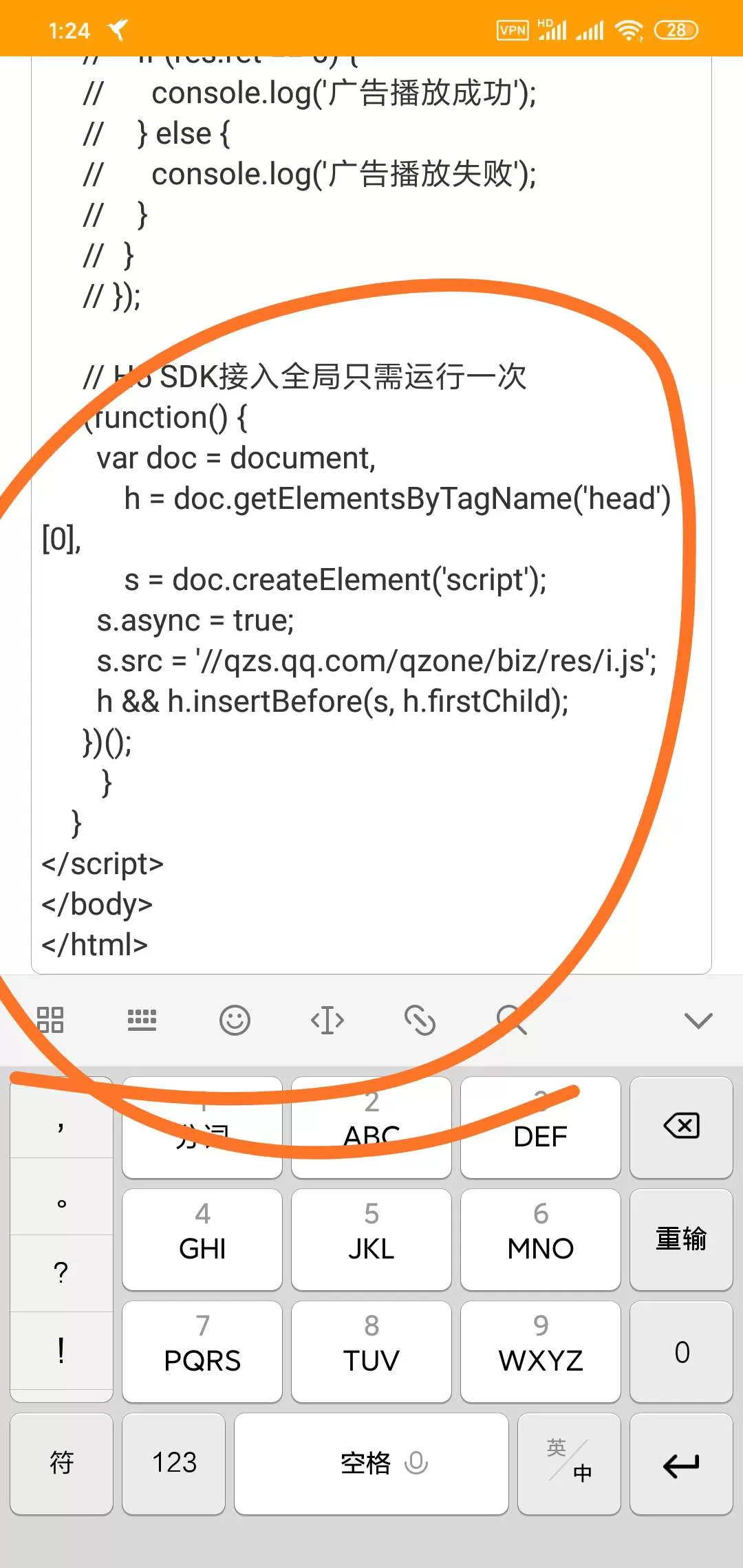Tap the '})();' line
The width and height of the screenshot is (743, 1568).
[x=107, y=743]
